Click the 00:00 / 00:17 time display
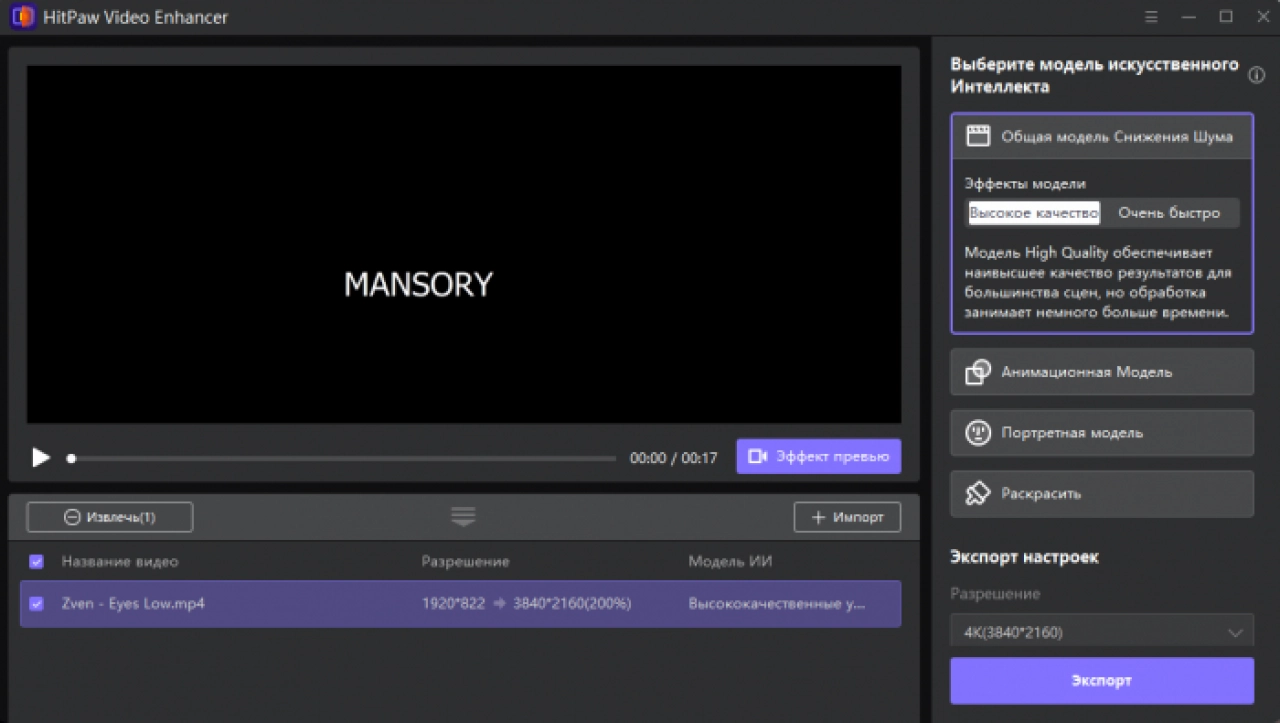This screenshot has height=723, width=1280. 673,458
